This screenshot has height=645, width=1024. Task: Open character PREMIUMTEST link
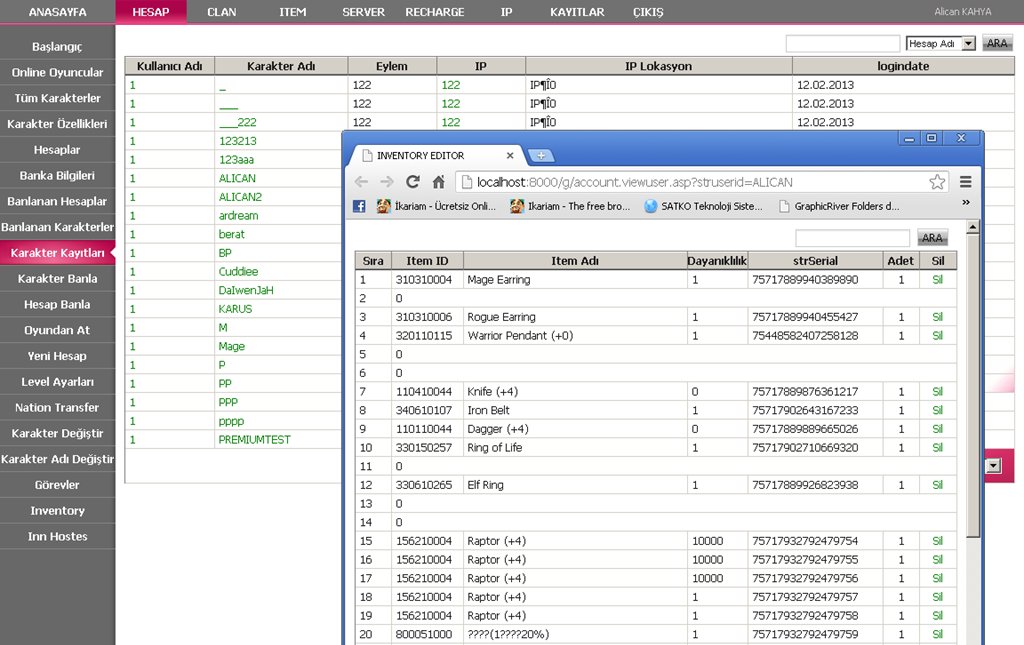(255, 440)
